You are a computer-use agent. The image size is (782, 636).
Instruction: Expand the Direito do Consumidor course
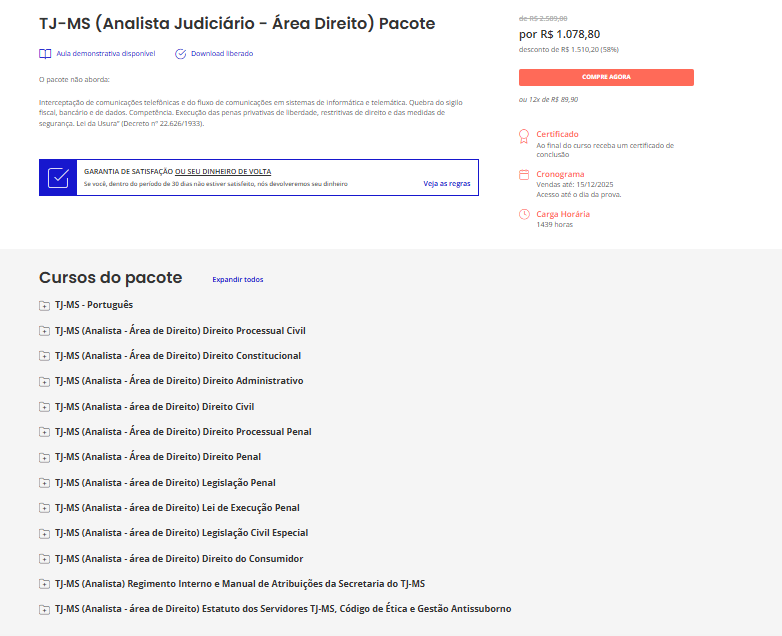coord(44,559)
